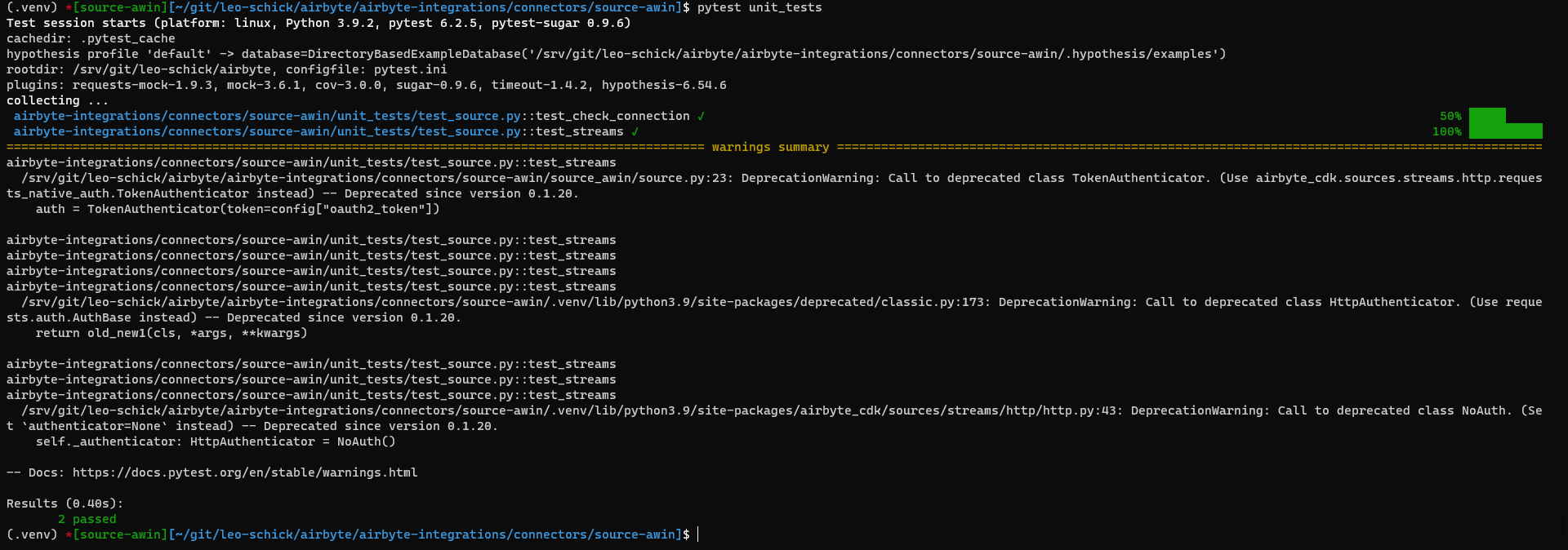Click the red asterisk in the top prompt
This screenshot has width=1568, height=550.
pyautogui.click(x=69, y=7)
